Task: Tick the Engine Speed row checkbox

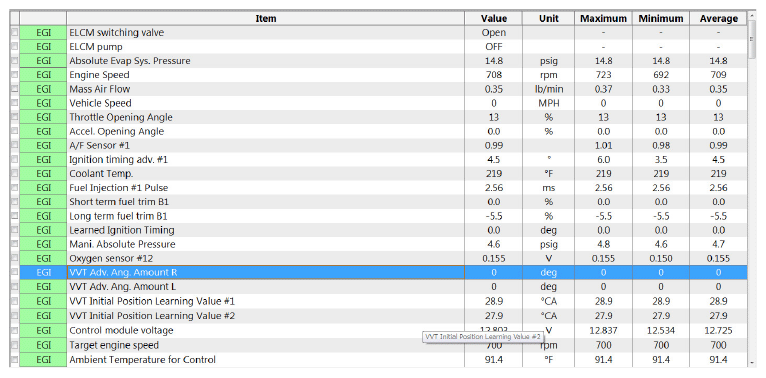Action: [x=15, y=75]
